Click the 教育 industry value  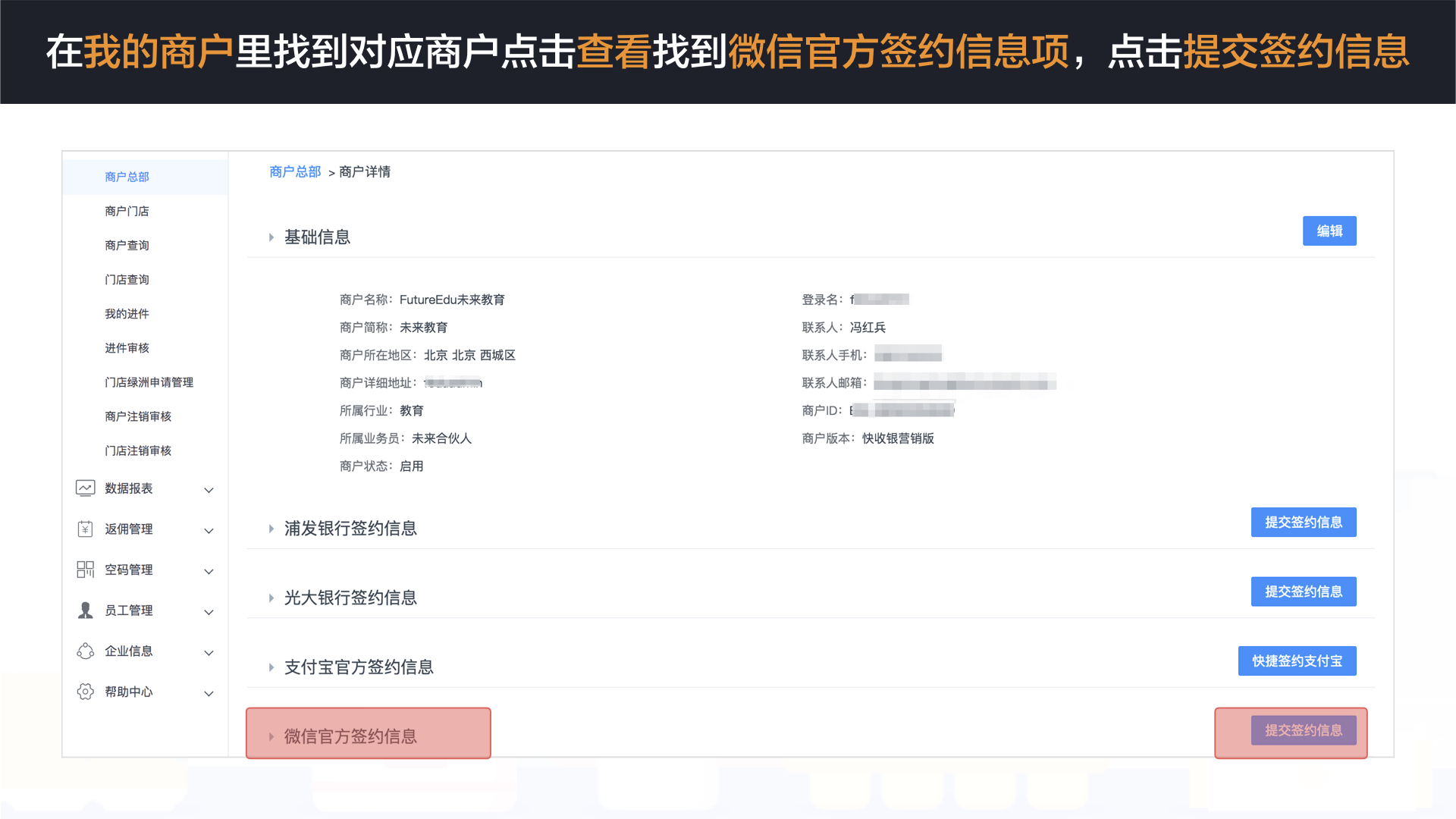pos(412,410)
